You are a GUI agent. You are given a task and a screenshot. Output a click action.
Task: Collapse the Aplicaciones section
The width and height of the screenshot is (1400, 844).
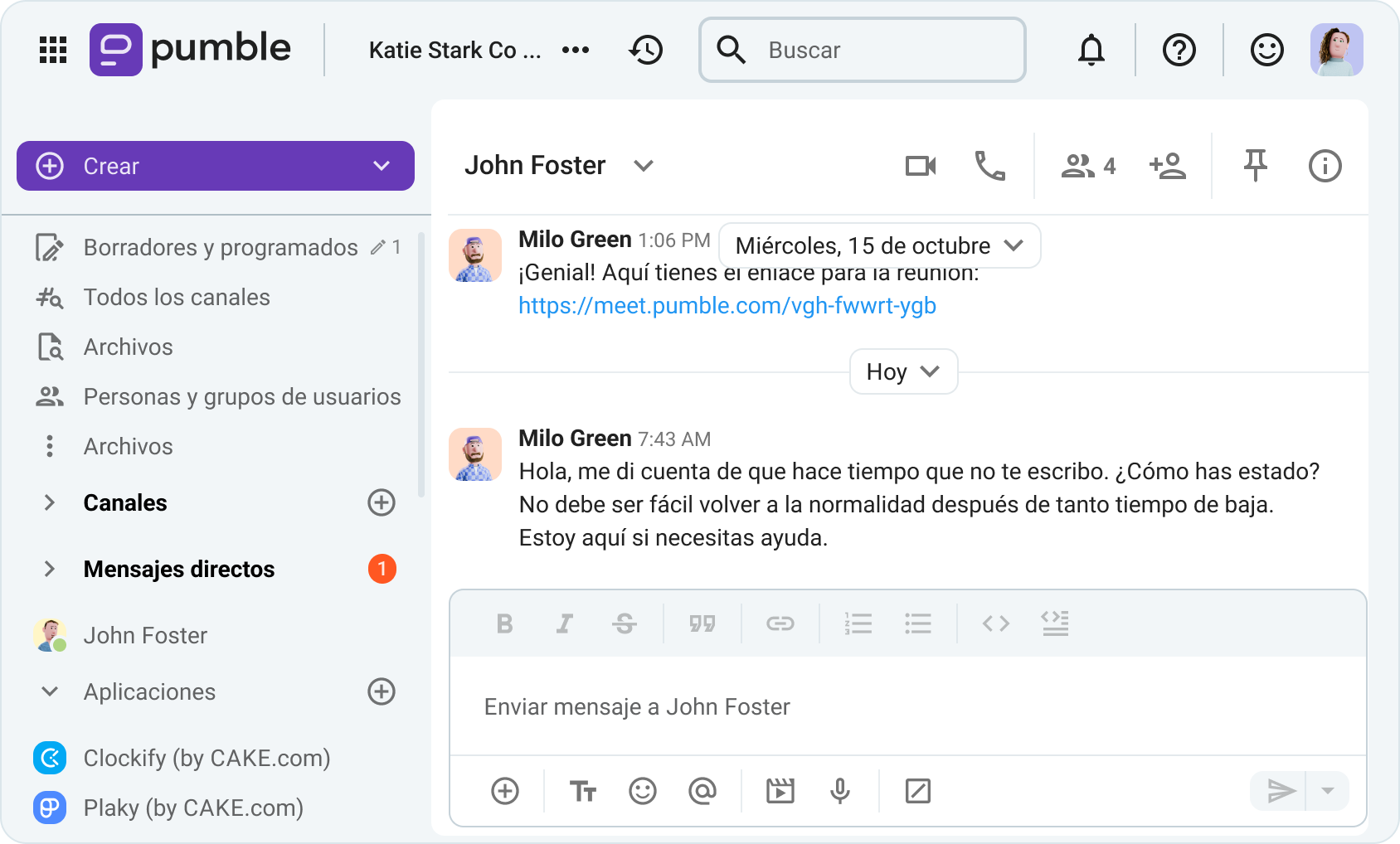pos(50,691)
